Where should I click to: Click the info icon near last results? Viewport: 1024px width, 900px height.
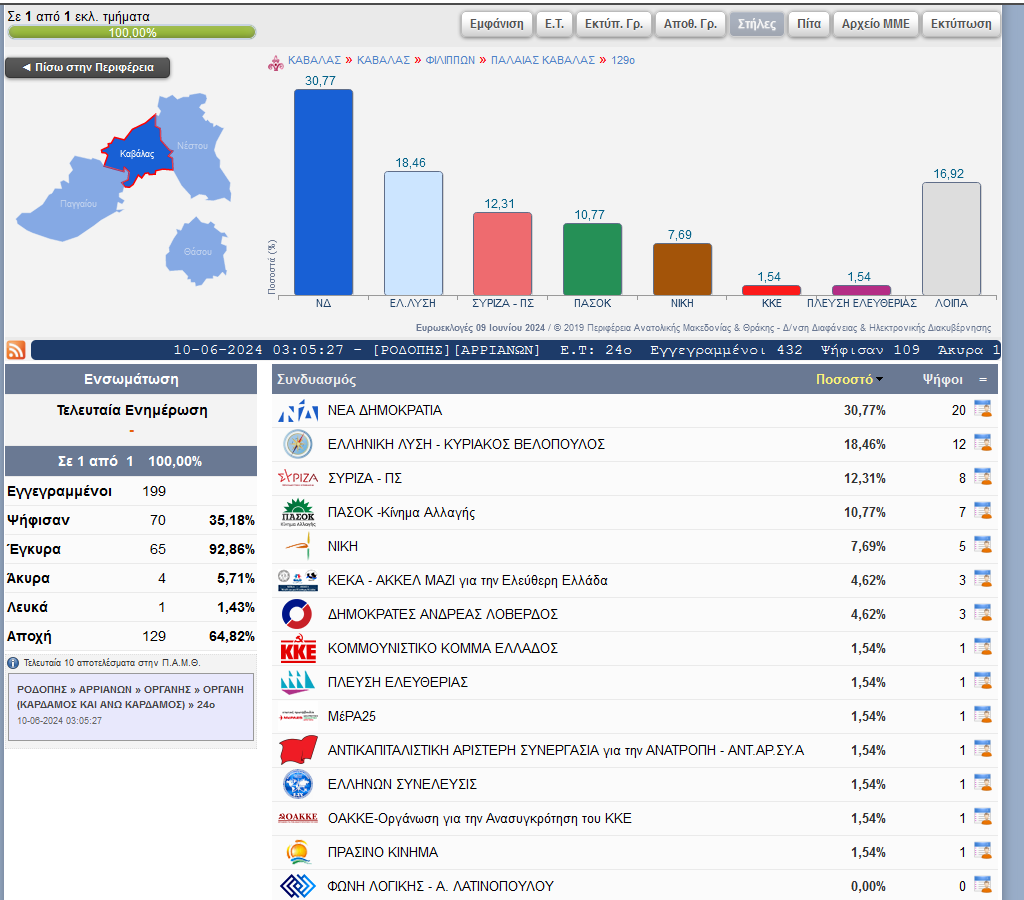(x=13, y=663)
